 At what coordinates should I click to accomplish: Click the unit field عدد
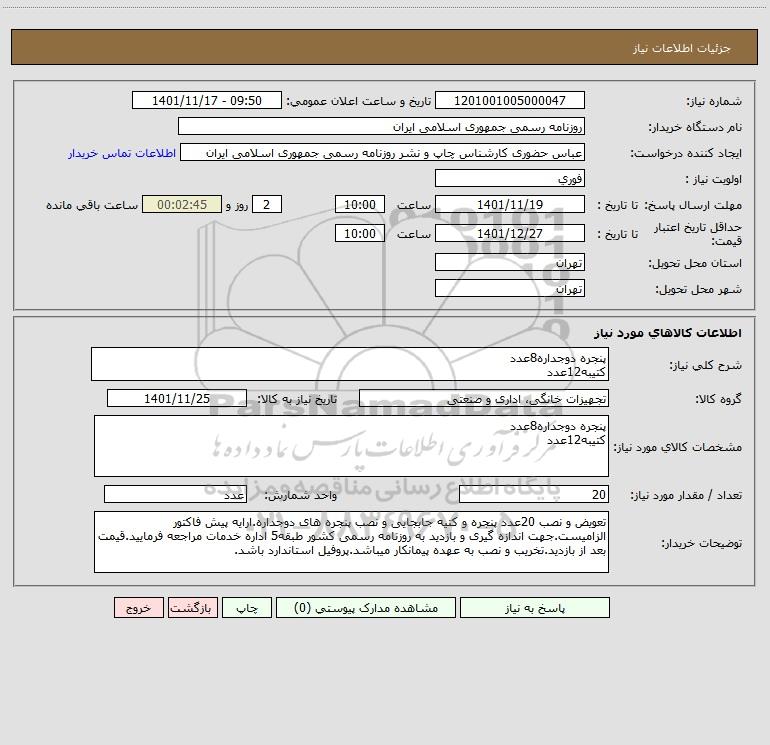pyautogui.click(x=175, y=495)
